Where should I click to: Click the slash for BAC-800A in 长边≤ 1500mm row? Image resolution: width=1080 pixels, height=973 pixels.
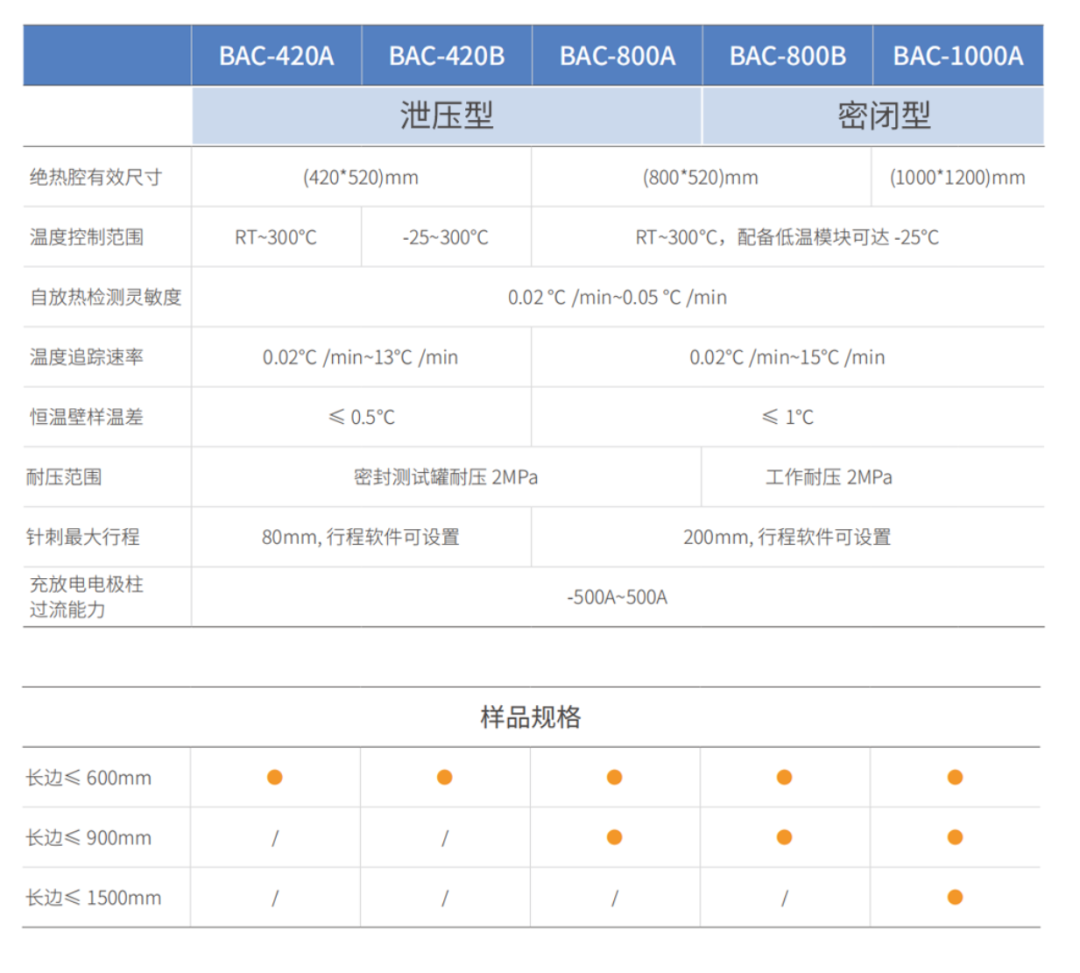coord(614,898)
